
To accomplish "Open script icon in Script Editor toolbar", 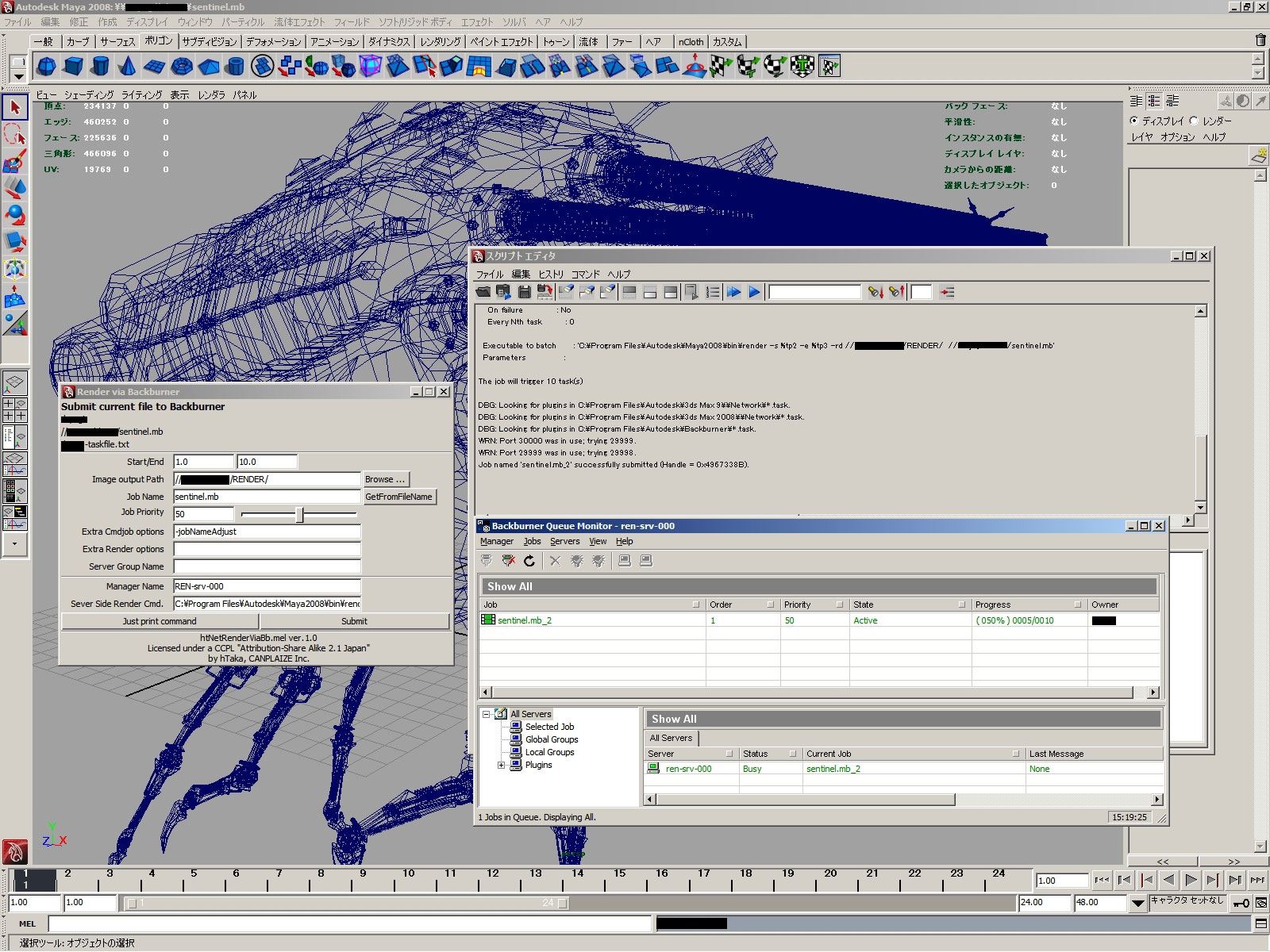I will click(x=483, y=292).
